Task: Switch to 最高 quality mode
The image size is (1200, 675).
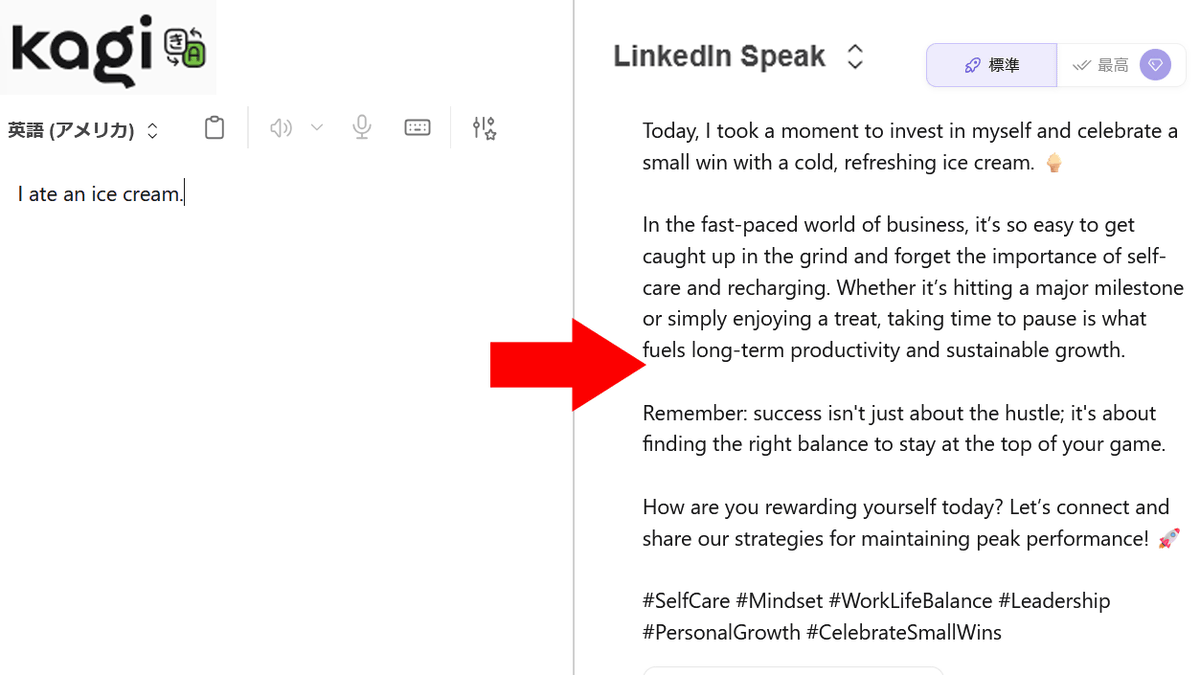Action: click(x=1100, y=65)
